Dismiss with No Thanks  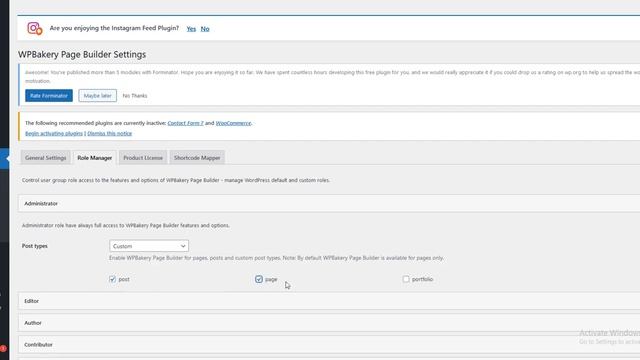(x=135, y=96)
